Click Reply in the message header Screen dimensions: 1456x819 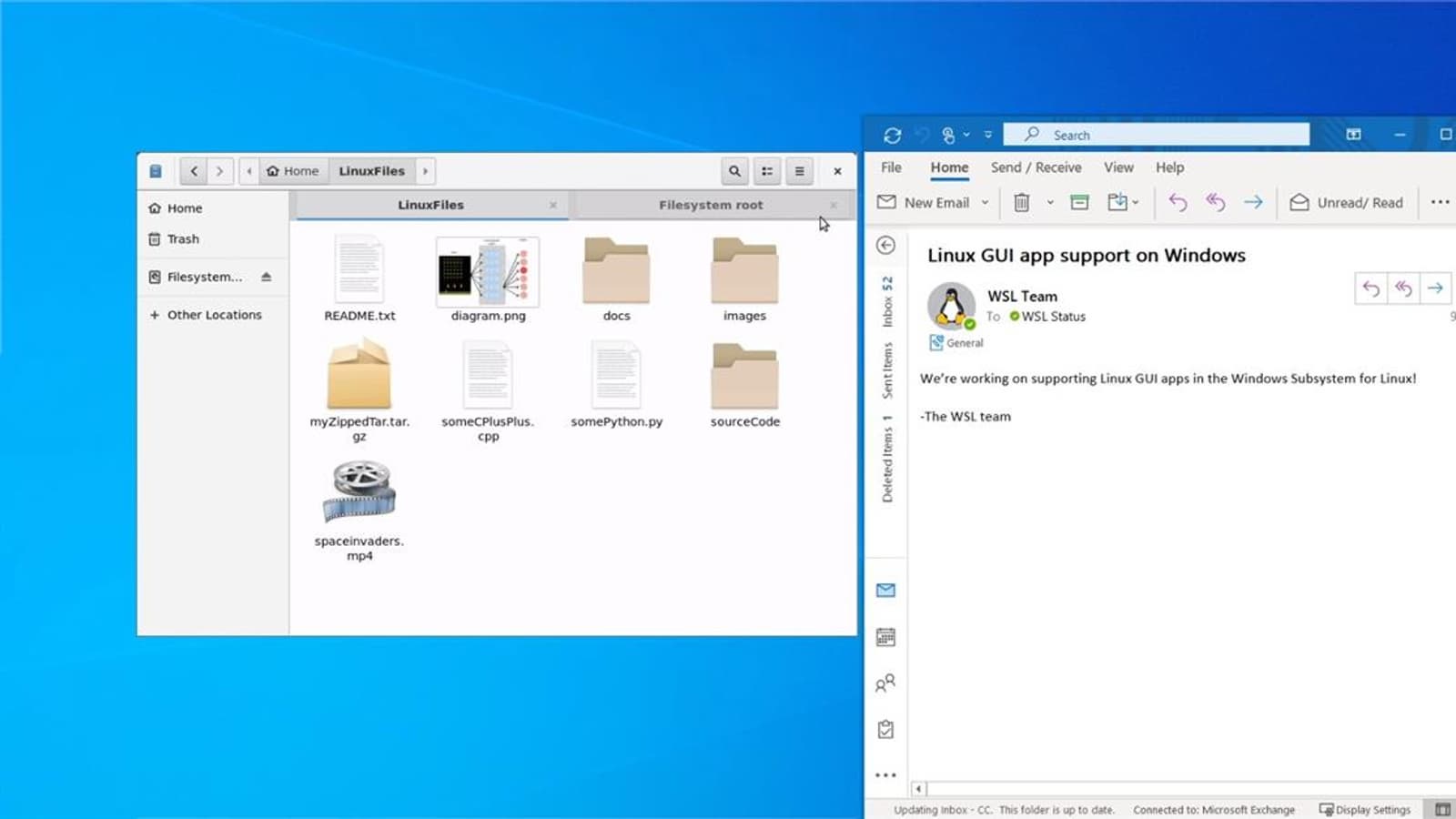pyautogui.click(x=1371, y=289)
